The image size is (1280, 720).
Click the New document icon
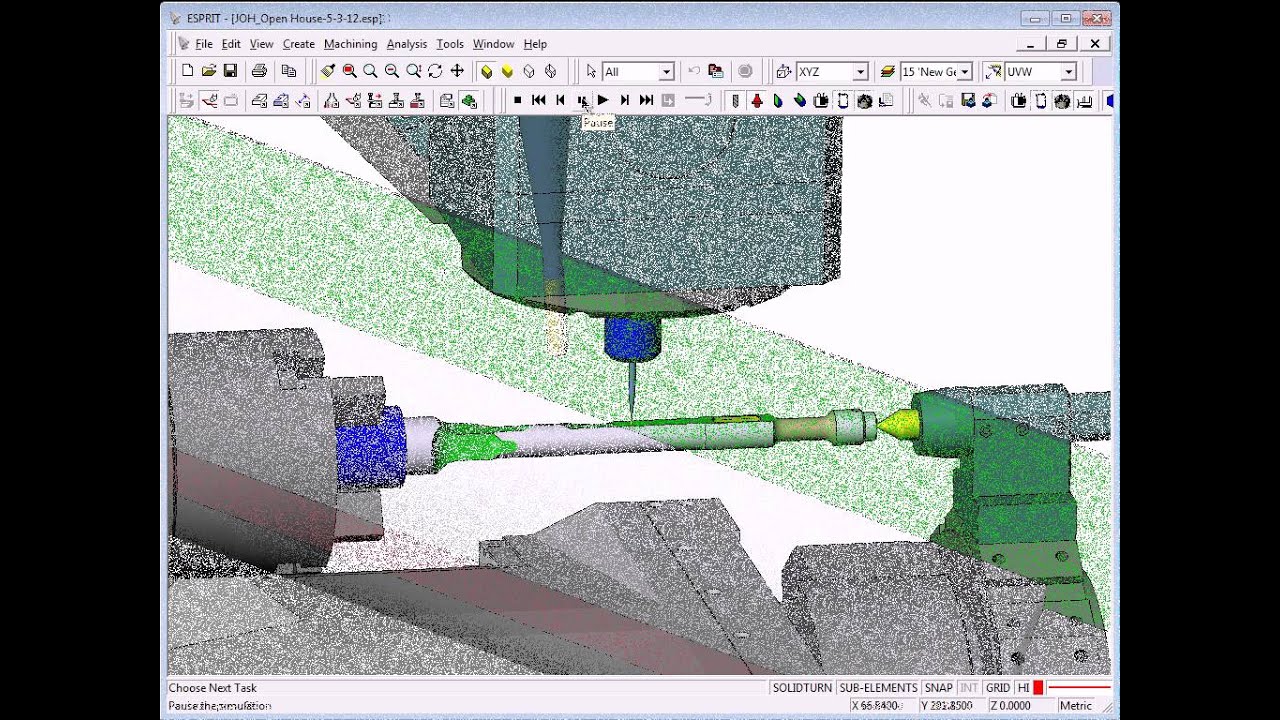click(187, 71)
